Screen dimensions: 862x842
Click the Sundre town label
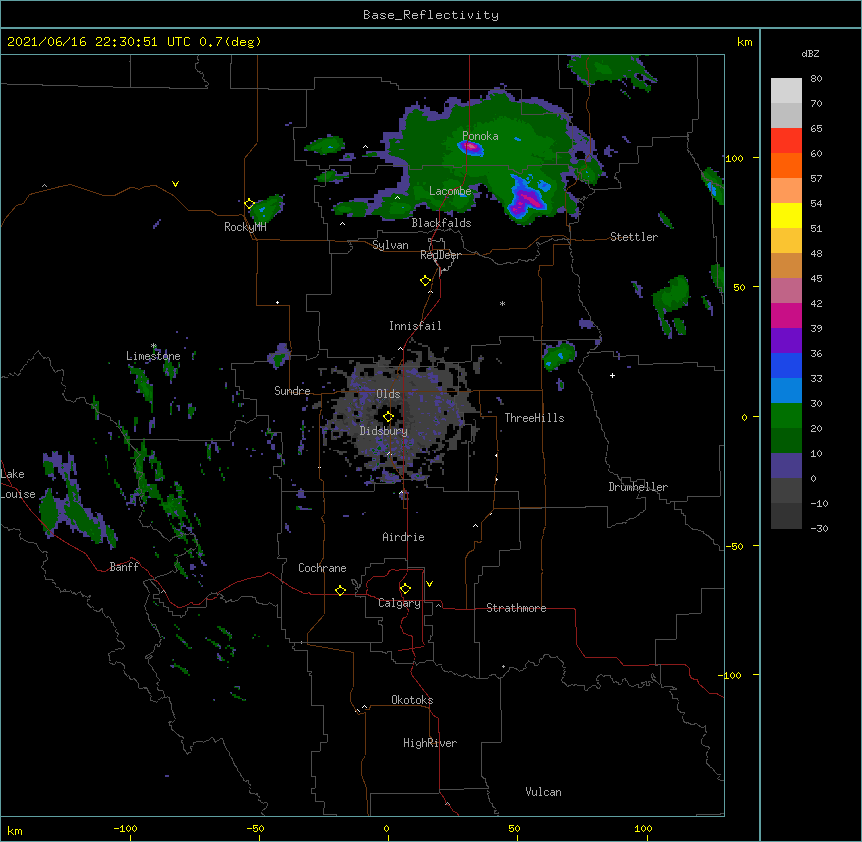[x=292, y=391]
